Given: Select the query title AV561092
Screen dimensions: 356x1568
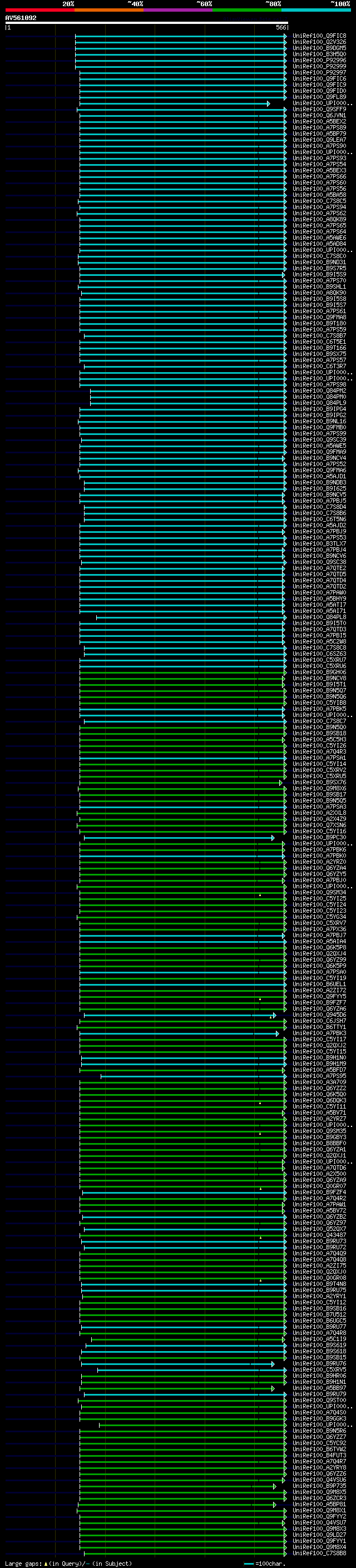Looking at the screenshot, I should 21,18.
